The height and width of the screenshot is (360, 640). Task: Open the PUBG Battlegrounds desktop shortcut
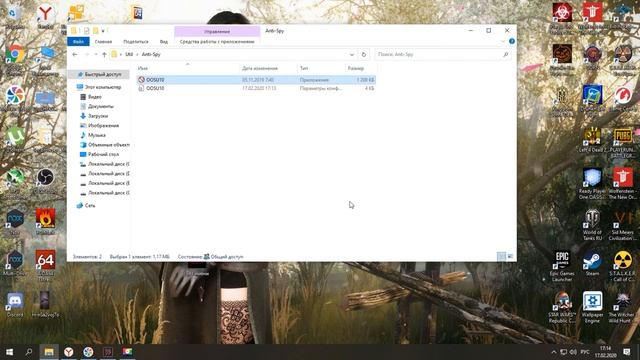(x=622, y=143)
